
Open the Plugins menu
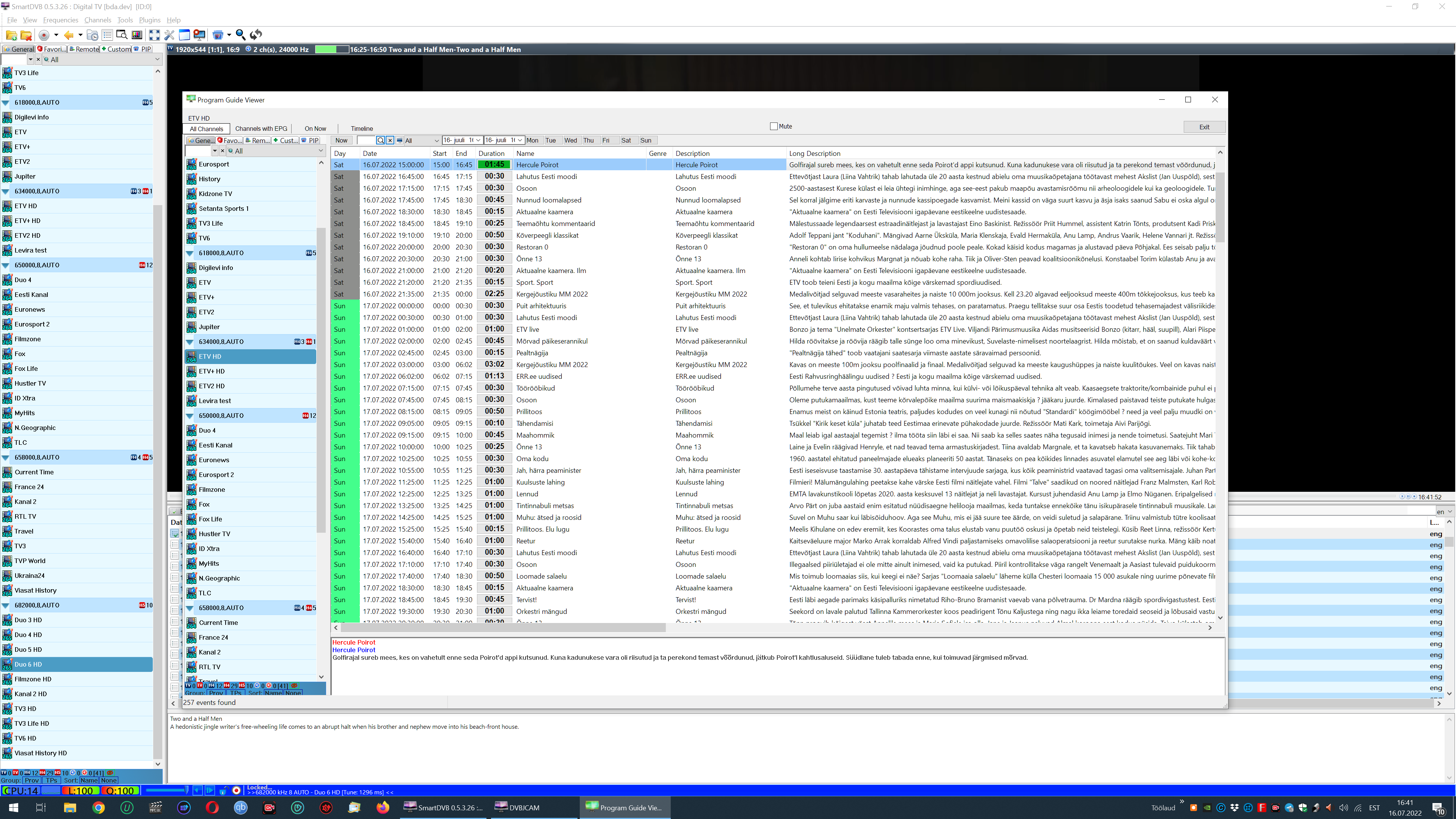point(150,20)
